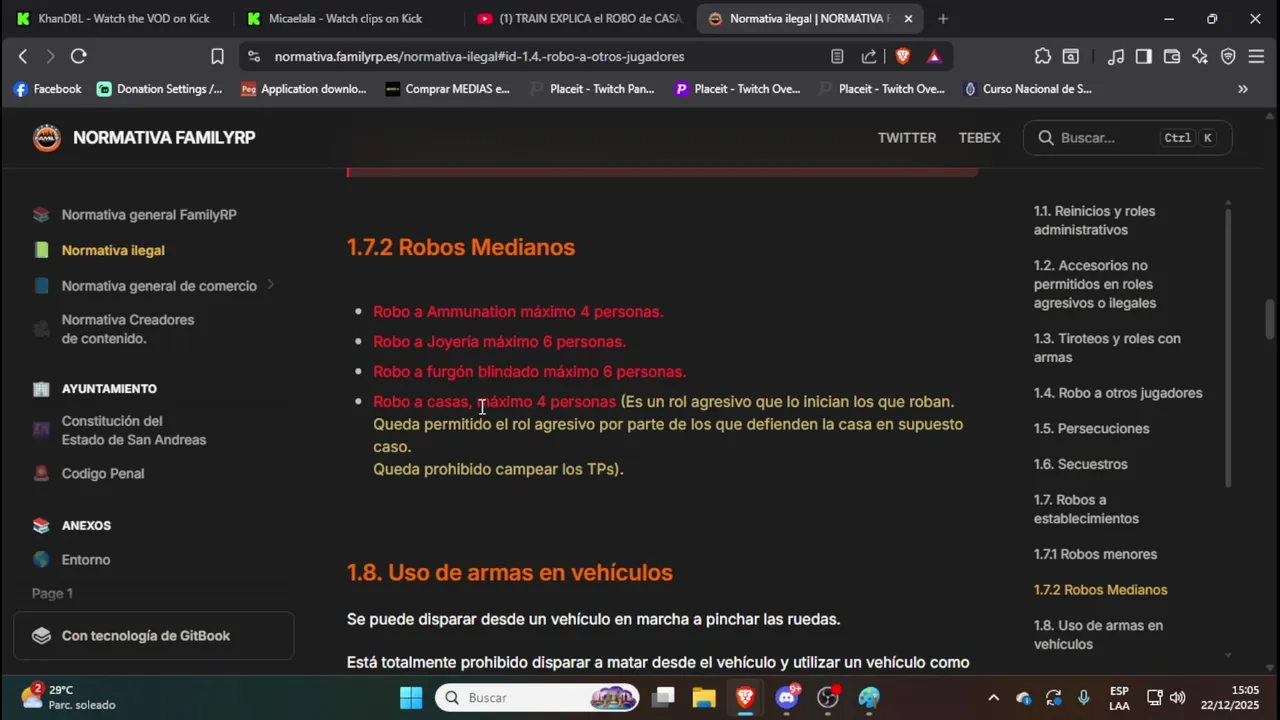The image size is (1280, 720).
Task: Open the Comprar MEDIAS bookmark
Action: pyautogui.click(x=447, y=89)
